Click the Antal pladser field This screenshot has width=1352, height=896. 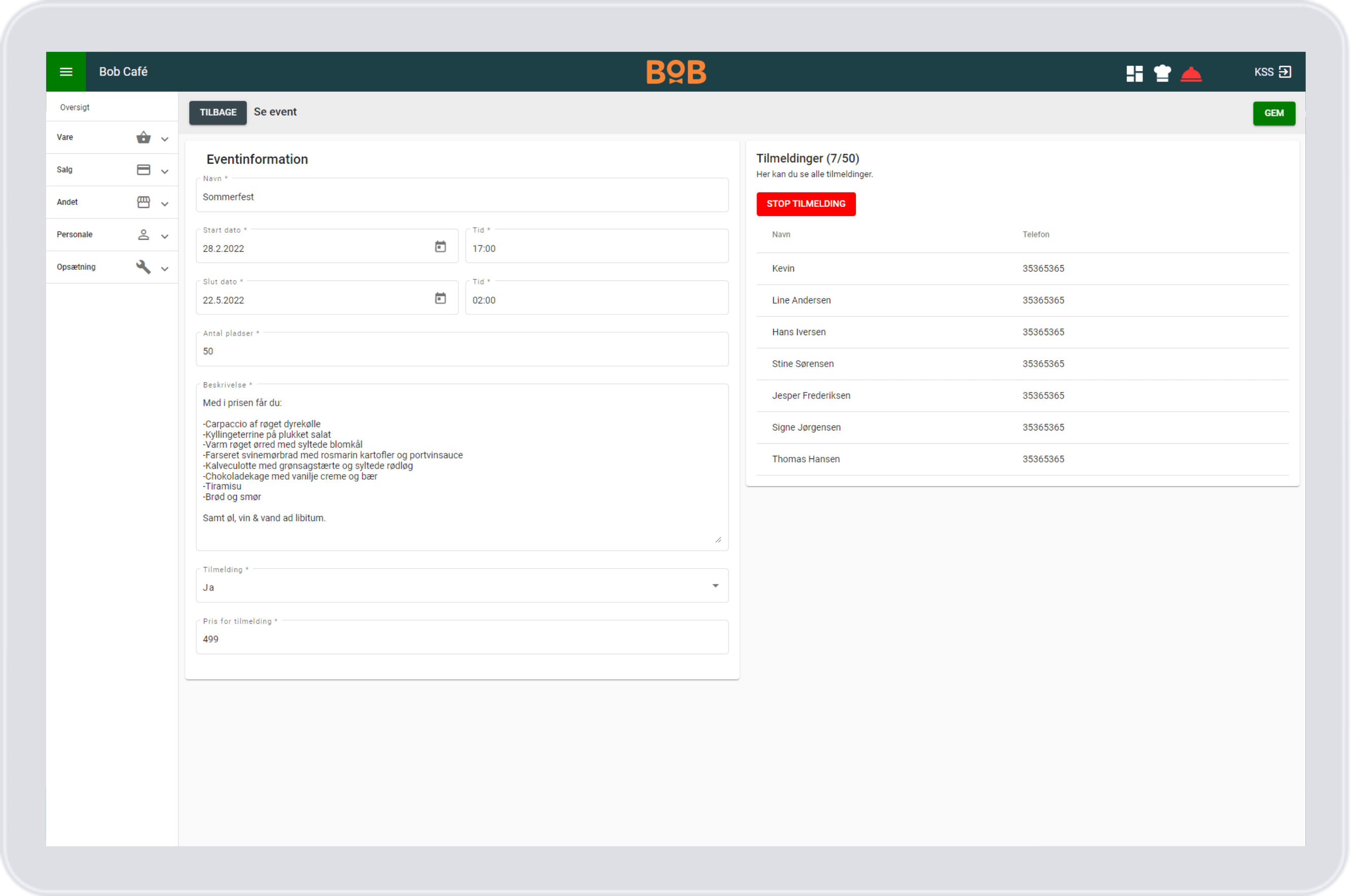click(x=461, y=350)
